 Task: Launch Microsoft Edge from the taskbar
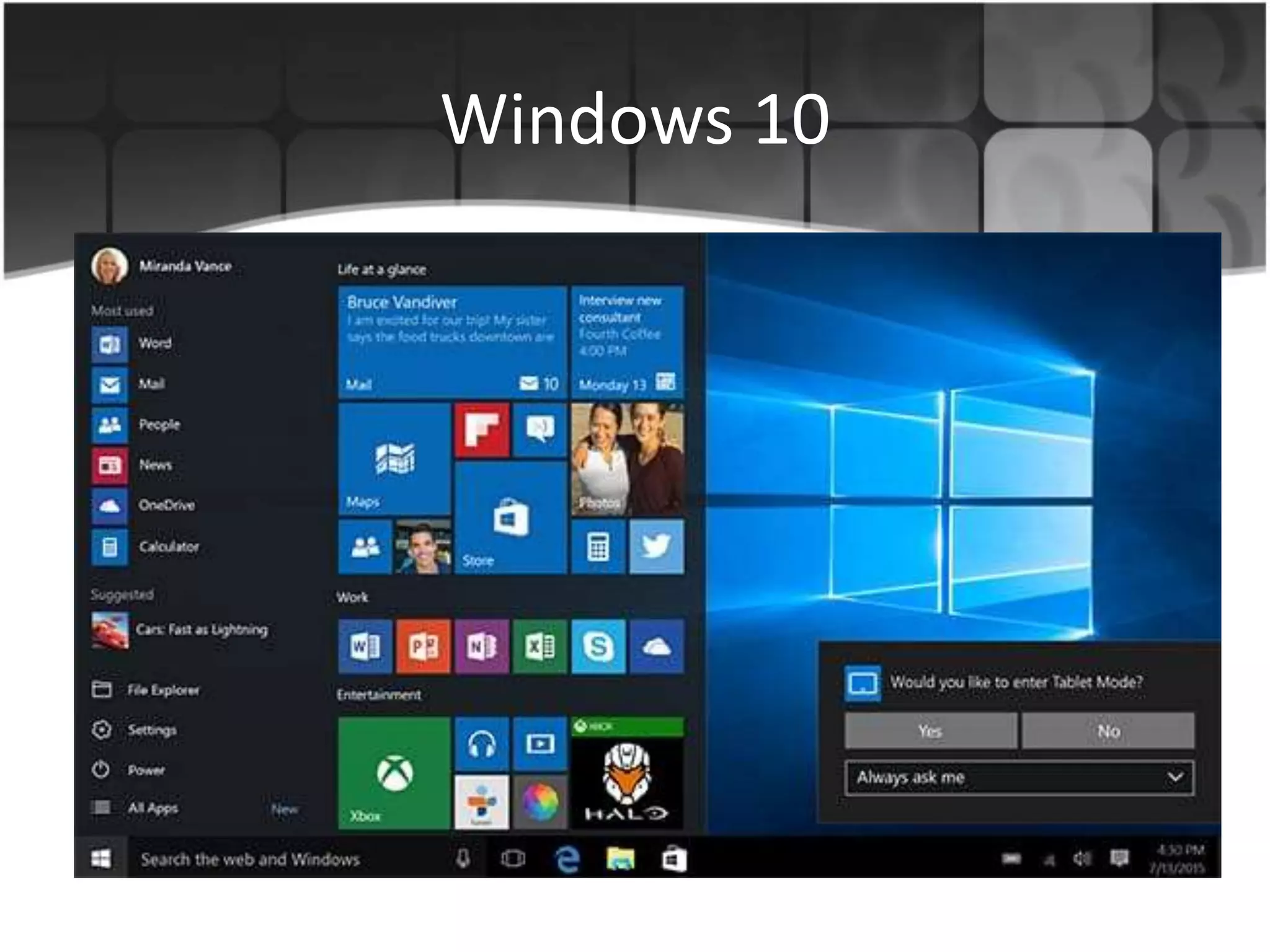tap(567, 859)
